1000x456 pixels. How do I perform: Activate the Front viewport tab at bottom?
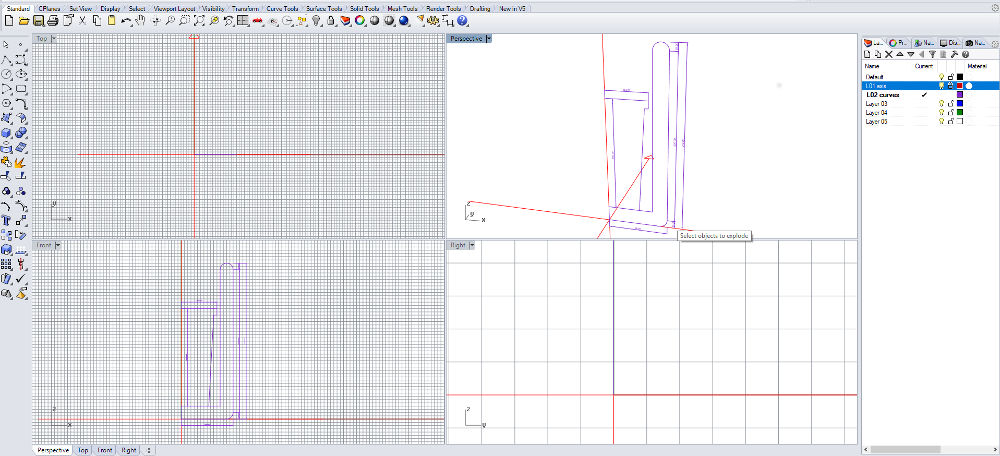[x=105, y=450]
